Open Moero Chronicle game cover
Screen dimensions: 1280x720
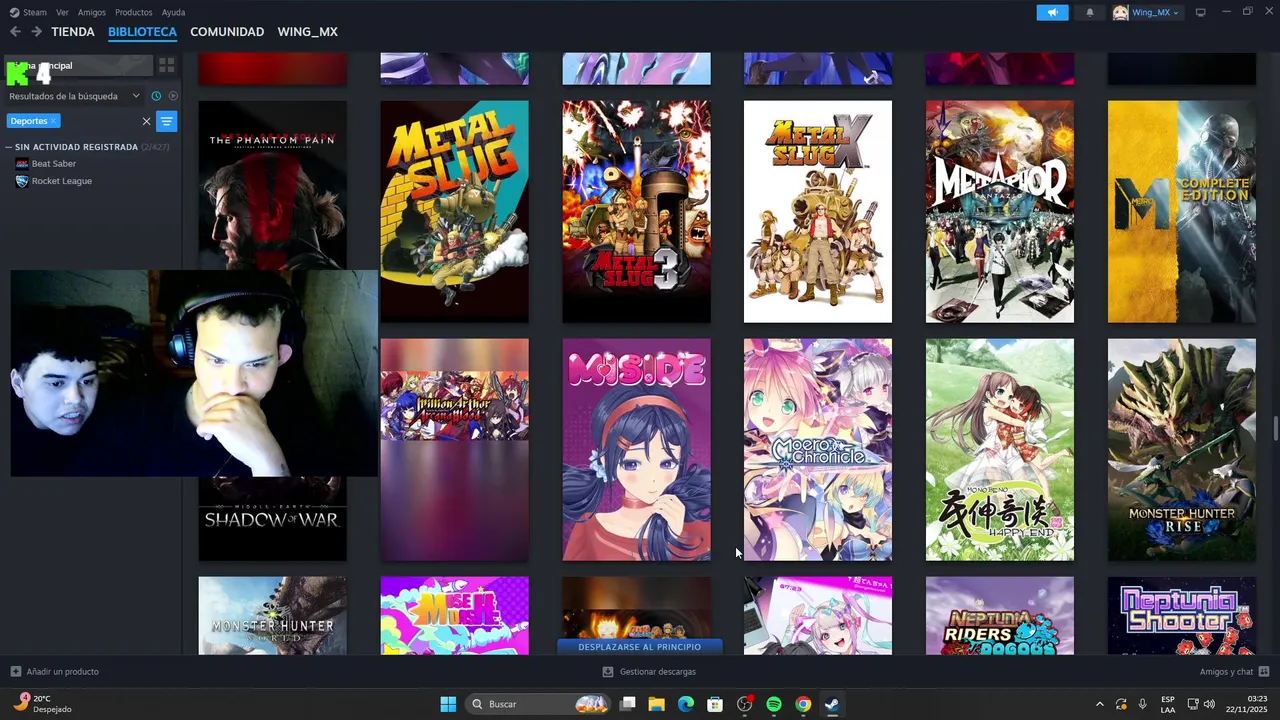coord(818,449)
